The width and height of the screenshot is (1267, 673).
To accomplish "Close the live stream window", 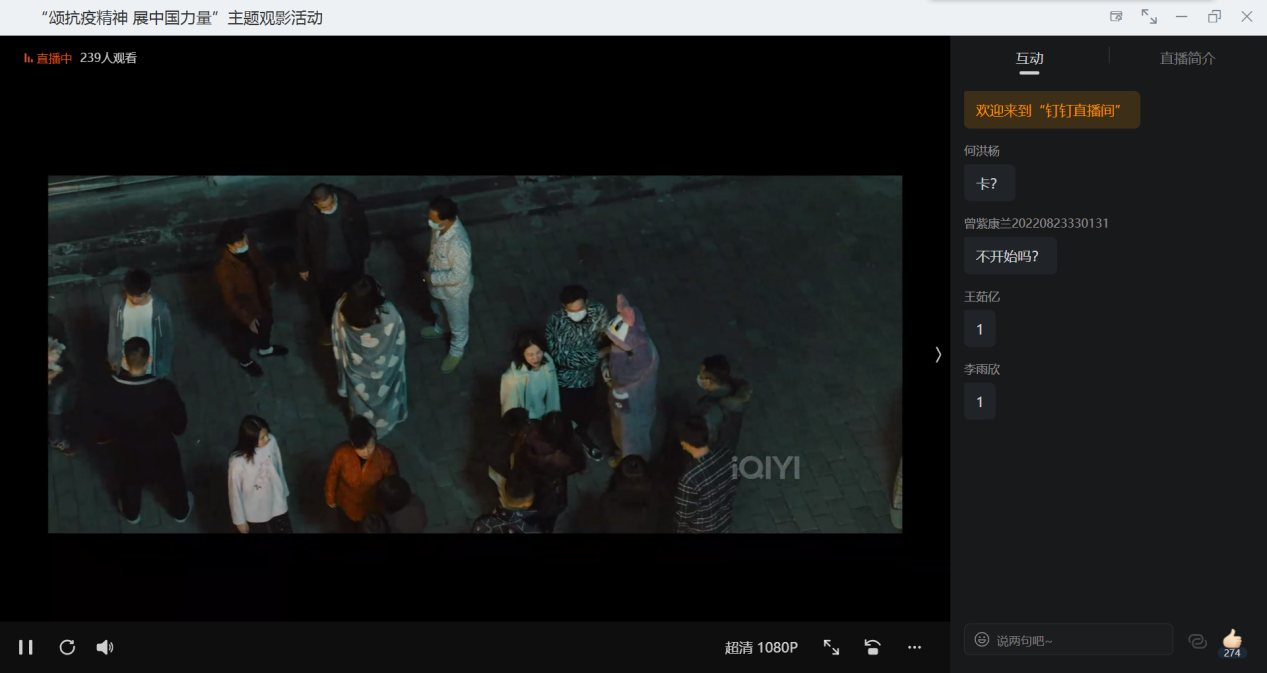I will pos(1247,16).
